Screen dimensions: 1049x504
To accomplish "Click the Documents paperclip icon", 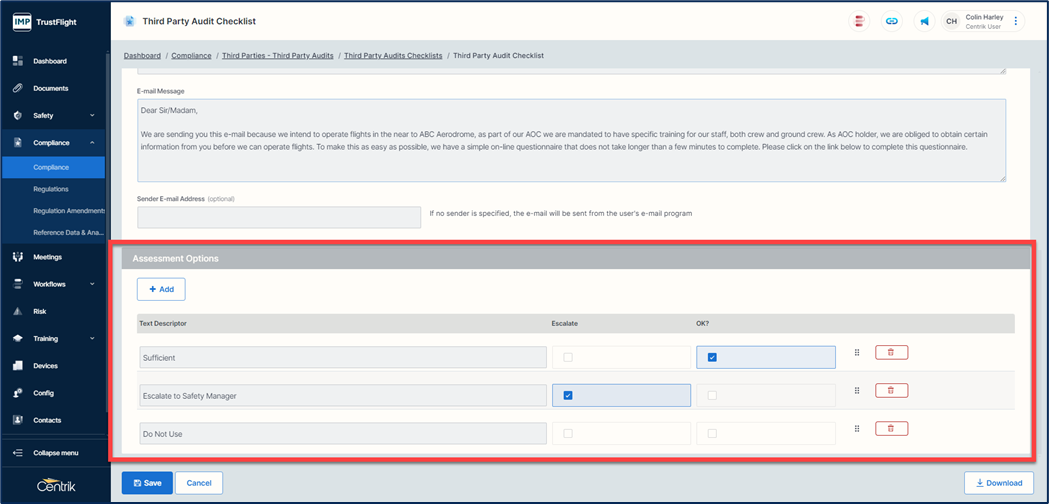I will [x=18, y=88].
